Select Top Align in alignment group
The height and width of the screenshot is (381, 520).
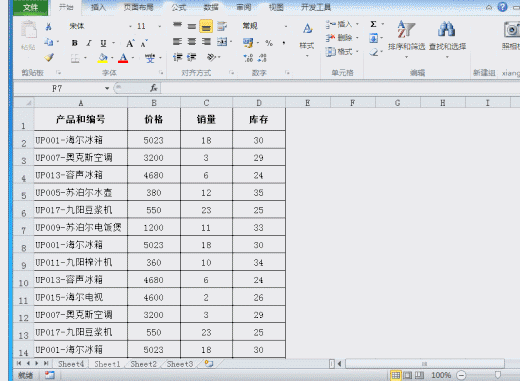click(177, 26)
